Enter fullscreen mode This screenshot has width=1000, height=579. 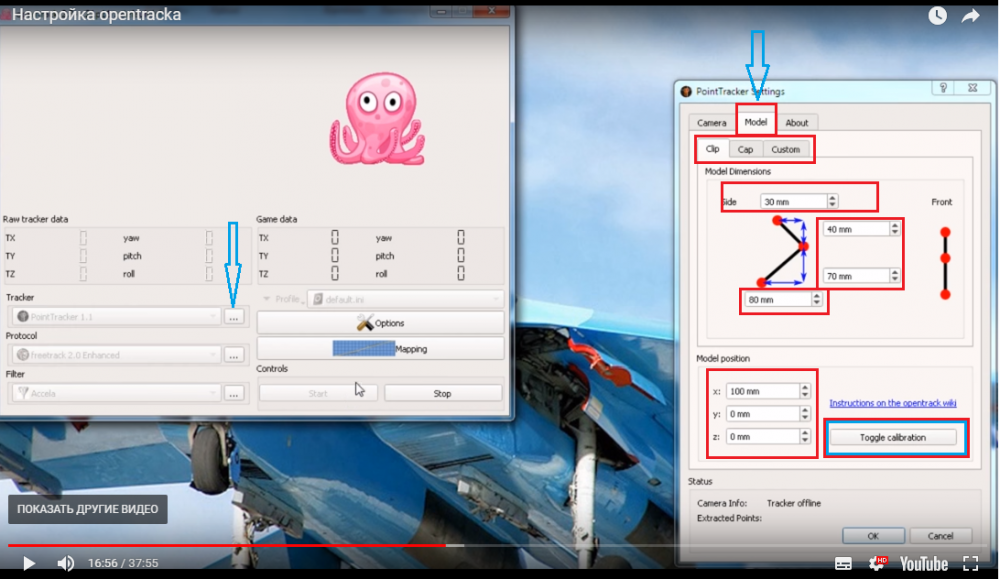pyautogui.click(x=970, y=564)
